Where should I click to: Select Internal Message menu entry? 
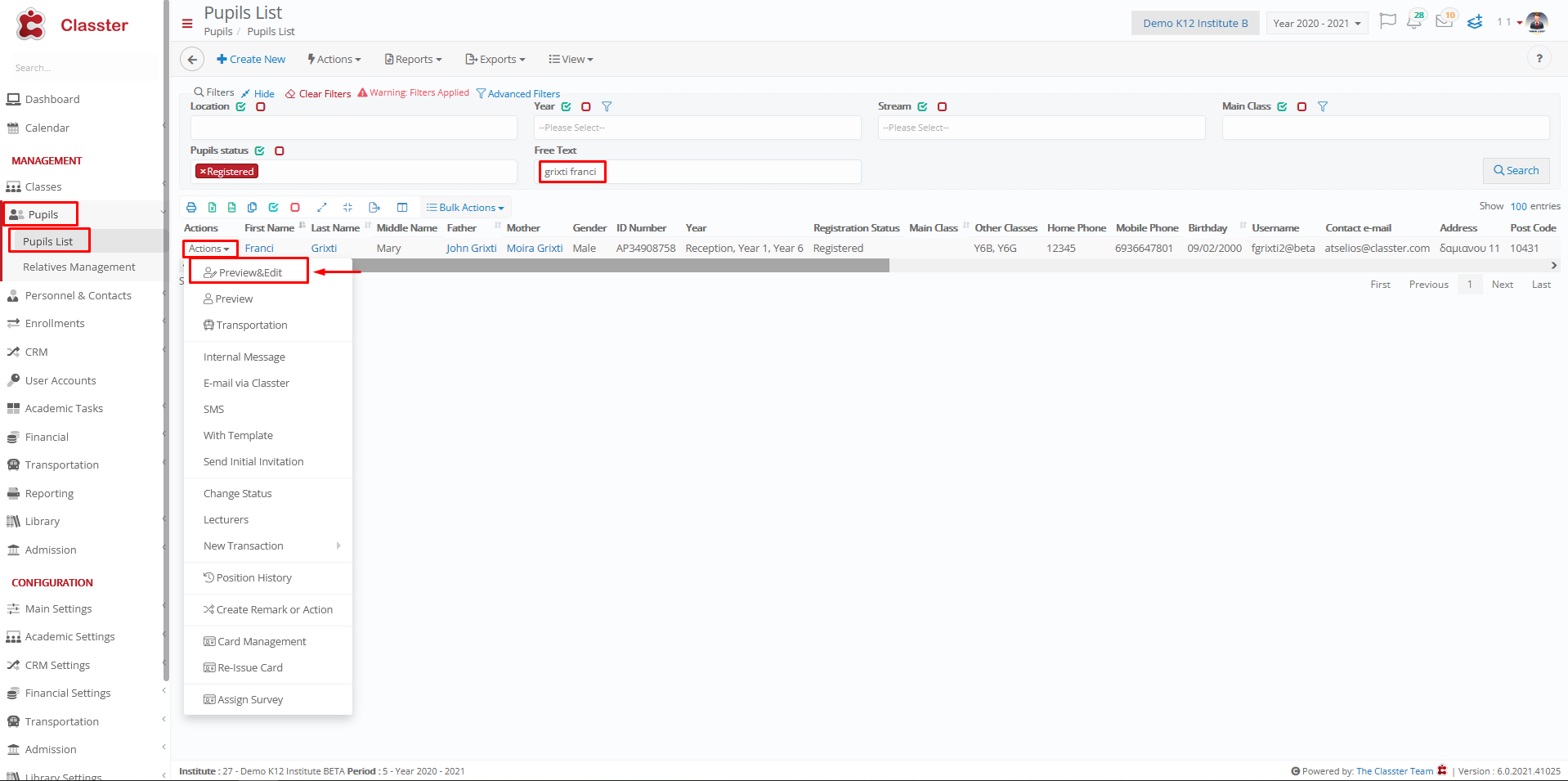(x=268, y=357)
